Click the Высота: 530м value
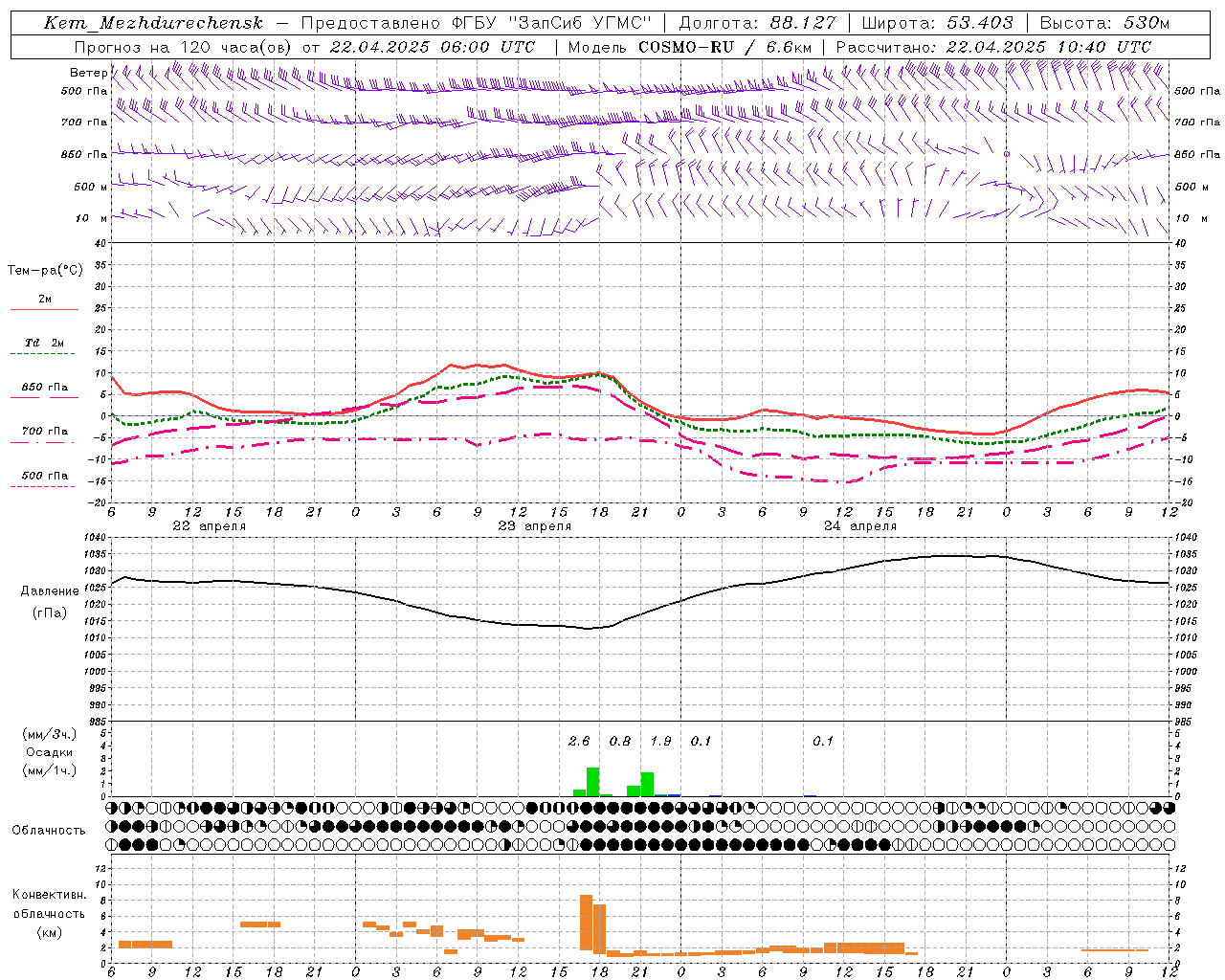The width and height of the screenshot is (1225, 980). click(1104, 23)
